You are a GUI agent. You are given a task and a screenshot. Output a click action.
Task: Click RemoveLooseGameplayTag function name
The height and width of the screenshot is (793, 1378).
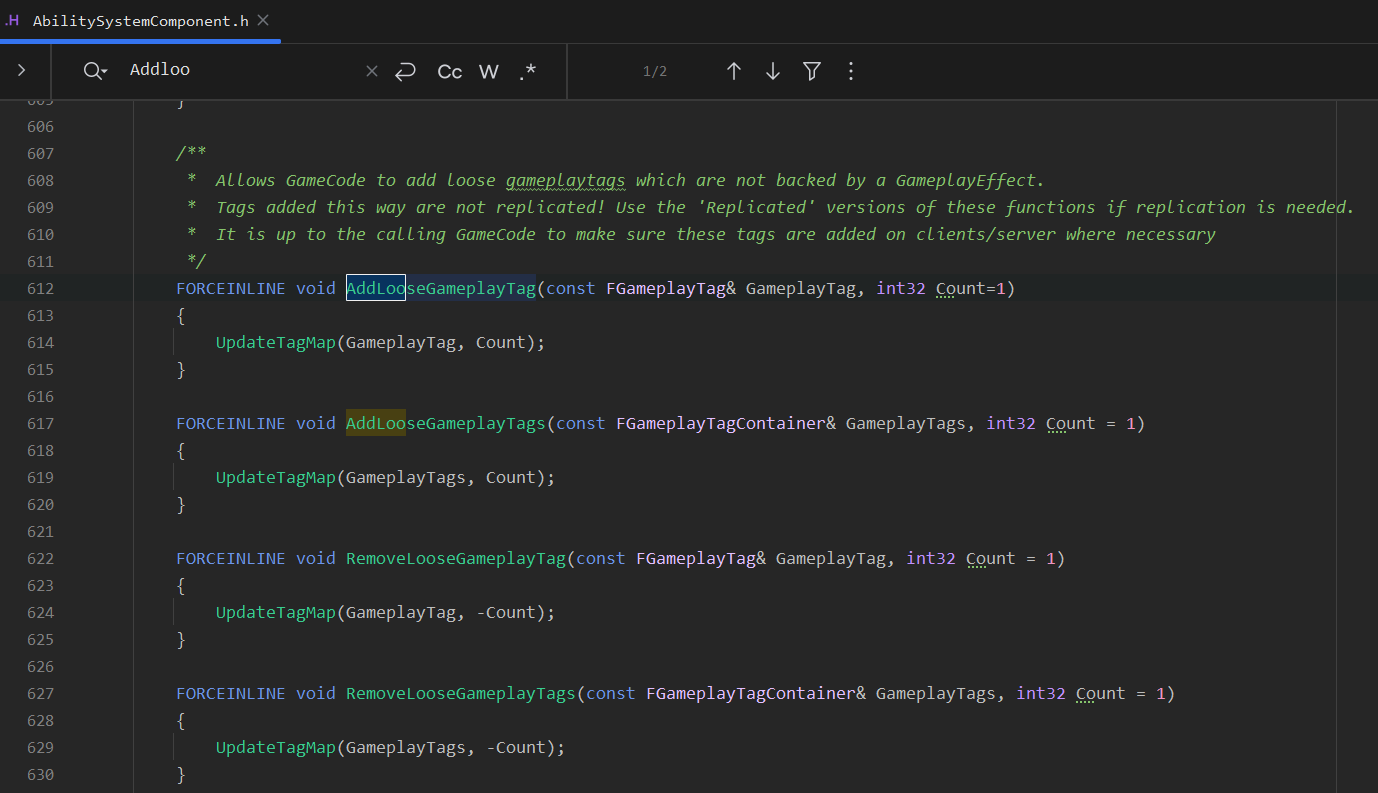pyautogui.click(x=456, y=558)
